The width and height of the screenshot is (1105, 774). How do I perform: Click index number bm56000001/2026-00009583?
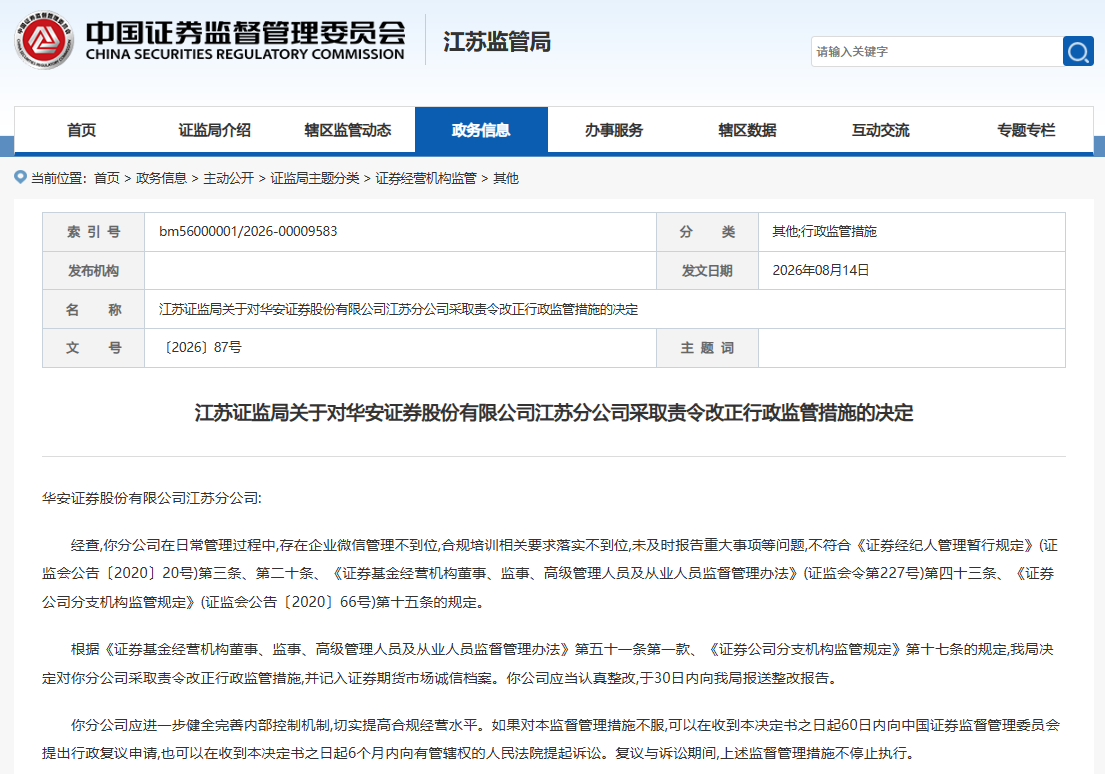click(248, 231)
